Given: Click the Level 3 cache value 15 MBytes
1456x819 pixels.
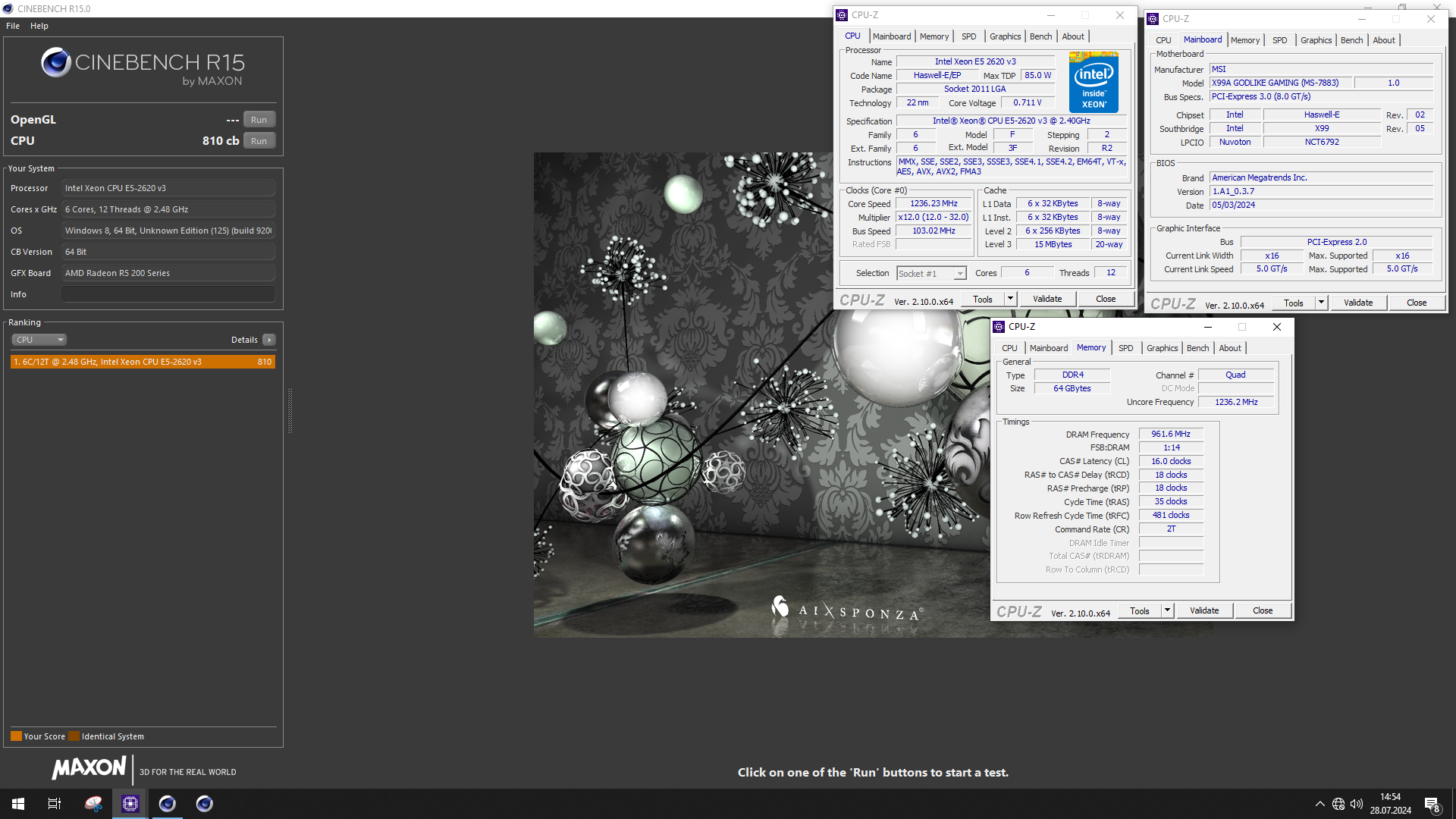Looking at the screenshot, I should [1053, 244].
